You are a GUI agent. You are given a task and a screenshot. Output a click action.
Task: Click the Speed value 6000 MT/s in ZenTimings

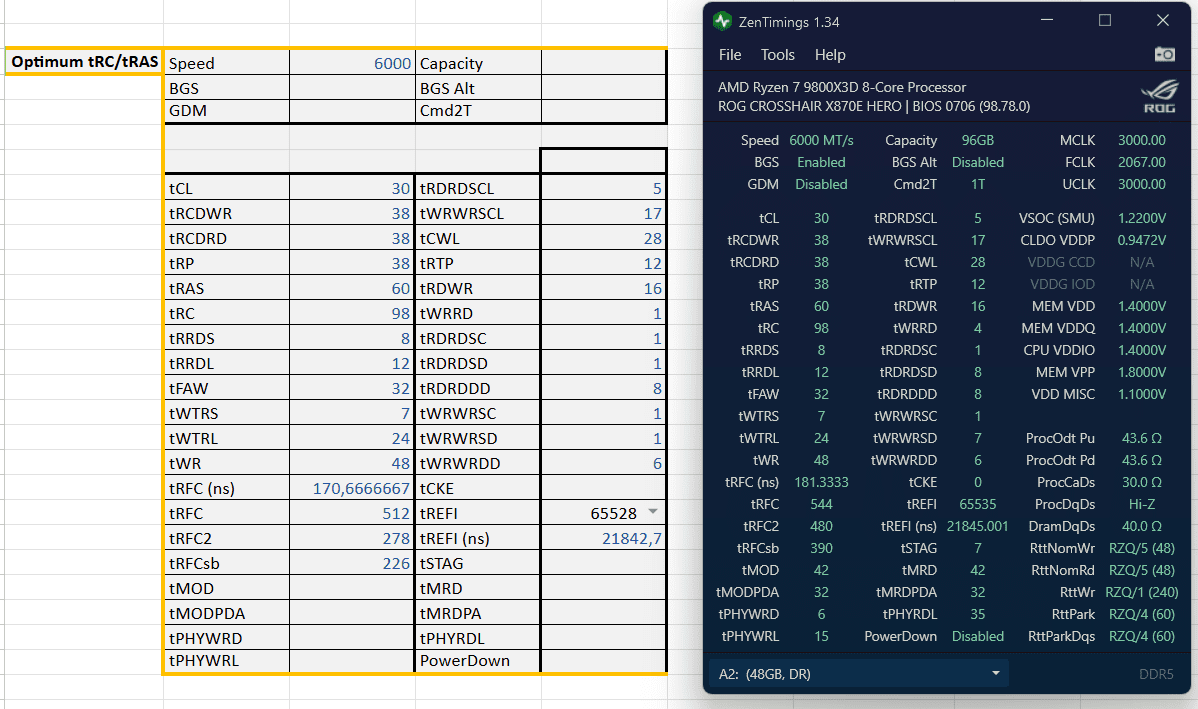(x=821, y=140)
